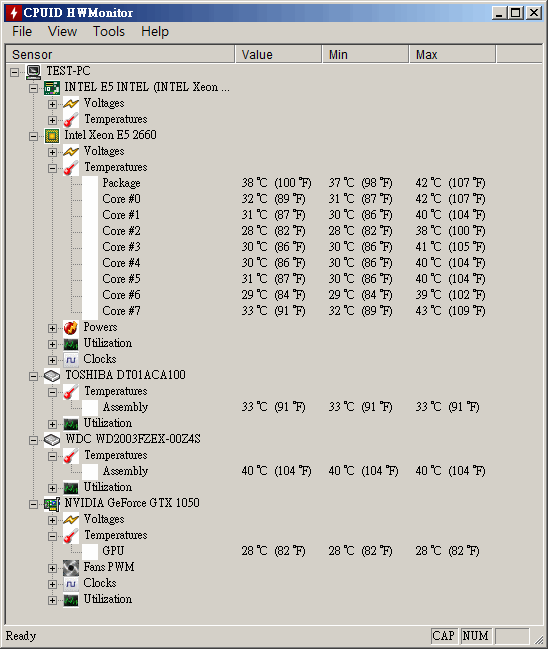
Task: Maximize the HWMonitor window
Action: pyautogui.click(x=516, y=13)
